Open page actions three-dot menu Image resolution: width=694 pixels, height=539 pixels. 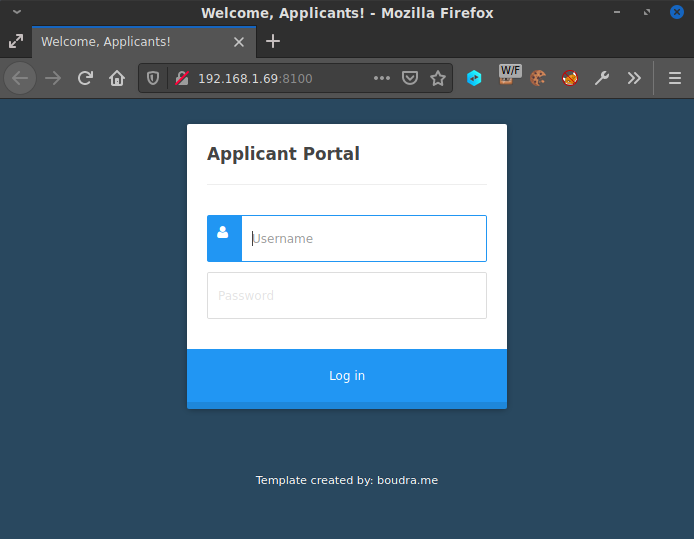pos(382,78)
